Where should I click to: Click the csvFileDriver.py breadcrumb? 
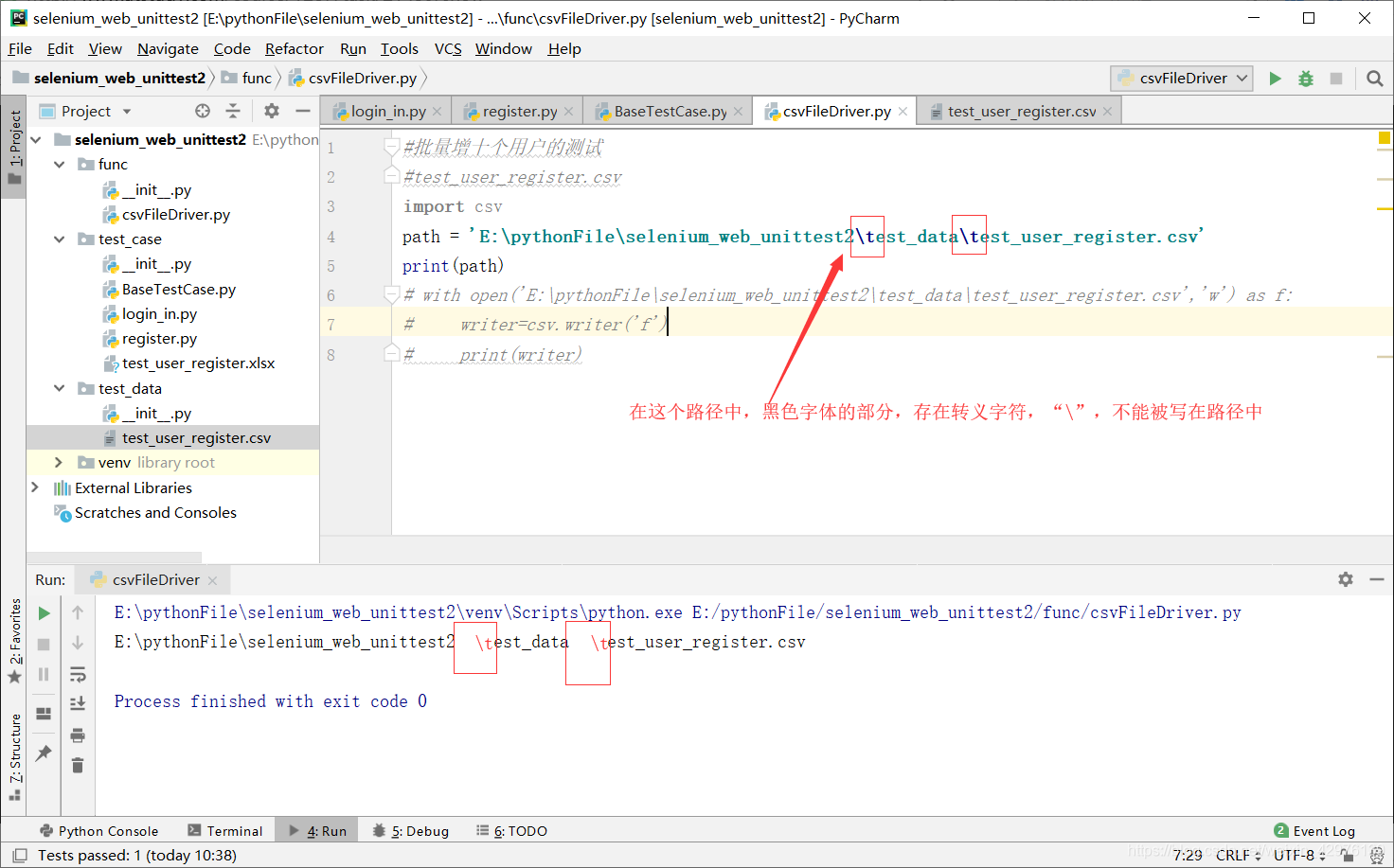click(x=353, y=79)
